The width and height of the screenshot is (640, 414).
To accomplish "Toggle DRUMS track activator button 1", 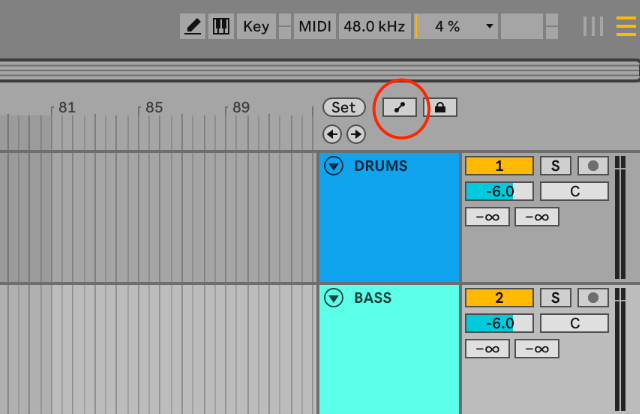I will 498,166.
